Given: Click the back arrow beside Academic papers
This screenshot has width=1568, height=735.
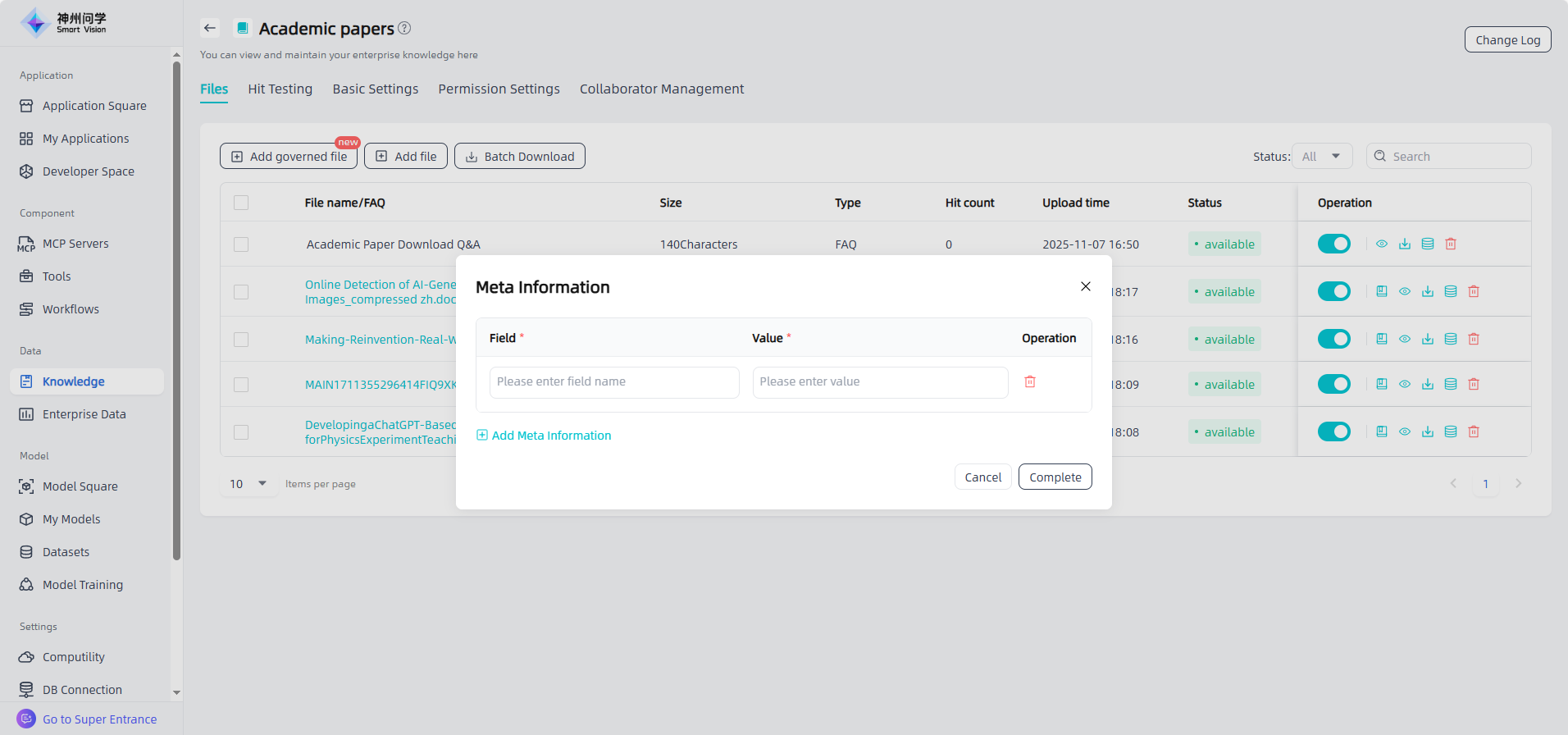Looking at the screenshot, I should (210, 28).
